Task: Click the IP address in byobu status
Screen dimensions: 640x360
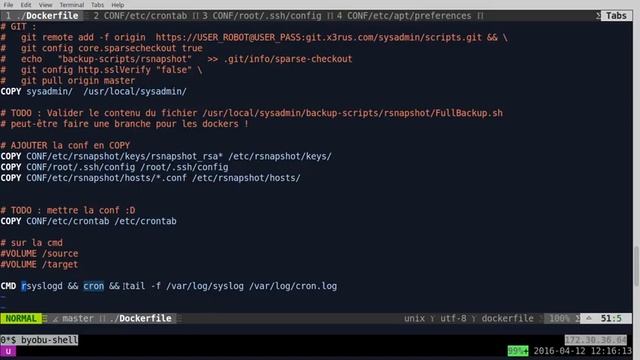Action: click(596, 340)
